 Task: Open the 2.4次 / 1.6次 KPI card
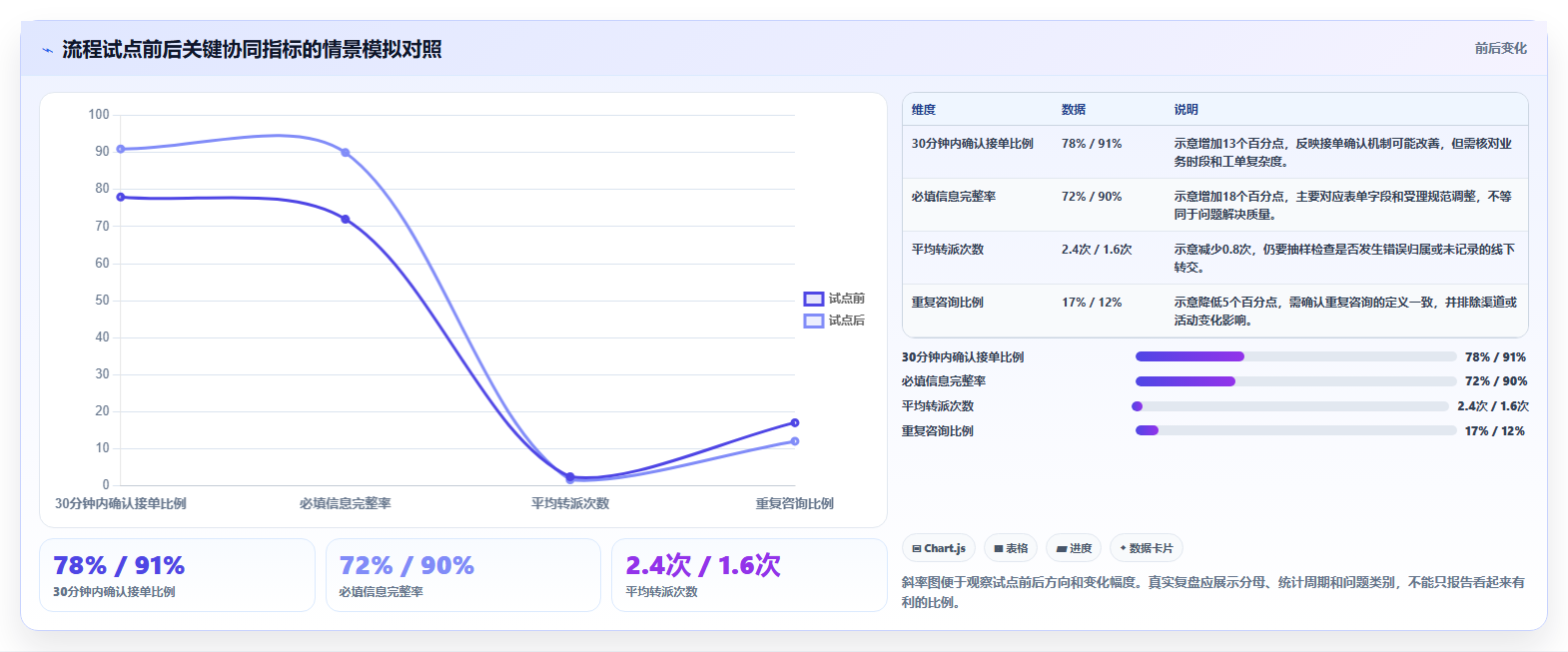(749, 575)
